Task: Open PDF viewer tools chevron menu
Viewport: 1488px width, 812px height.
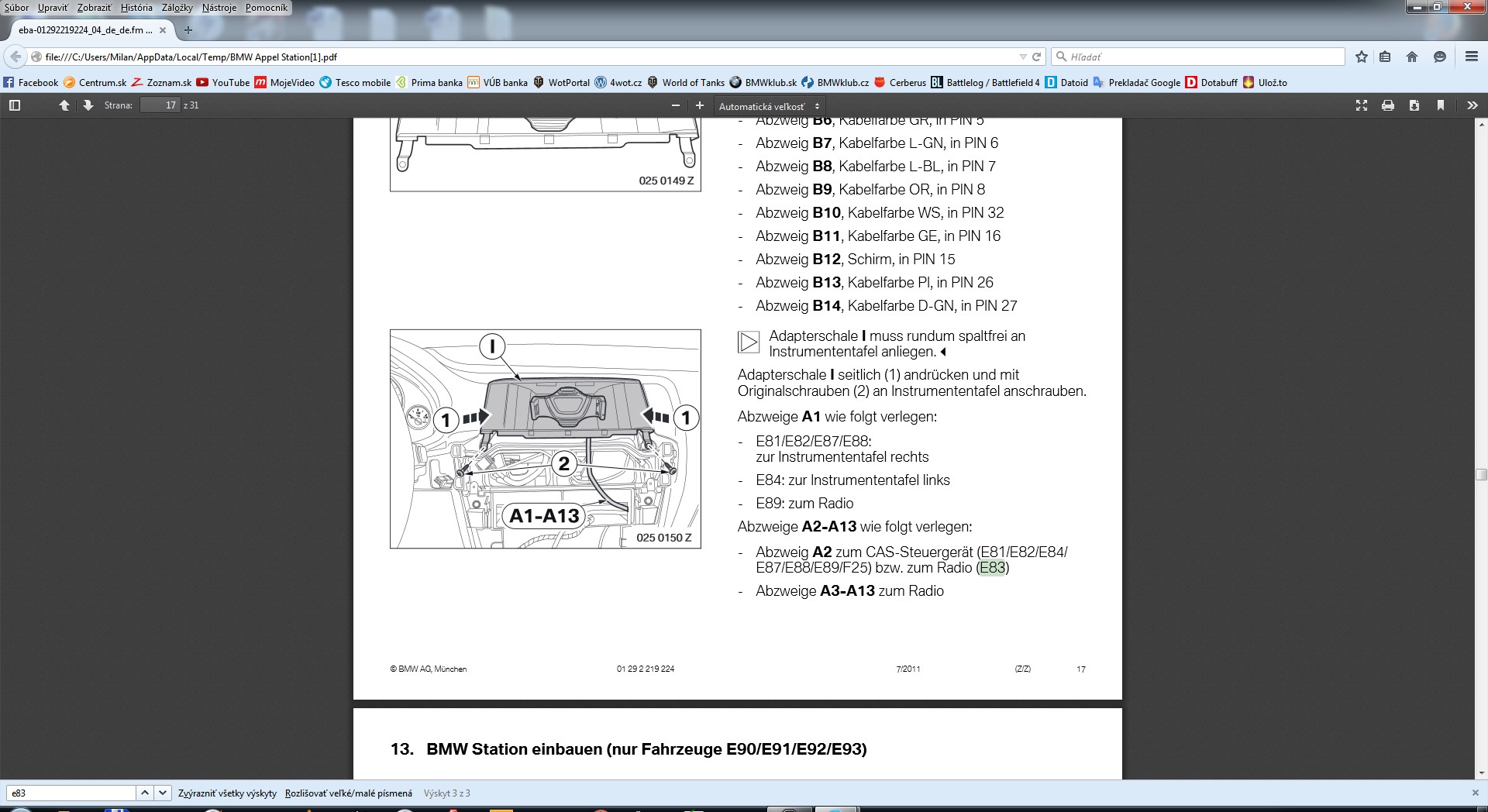Action: coord(1472,105)
